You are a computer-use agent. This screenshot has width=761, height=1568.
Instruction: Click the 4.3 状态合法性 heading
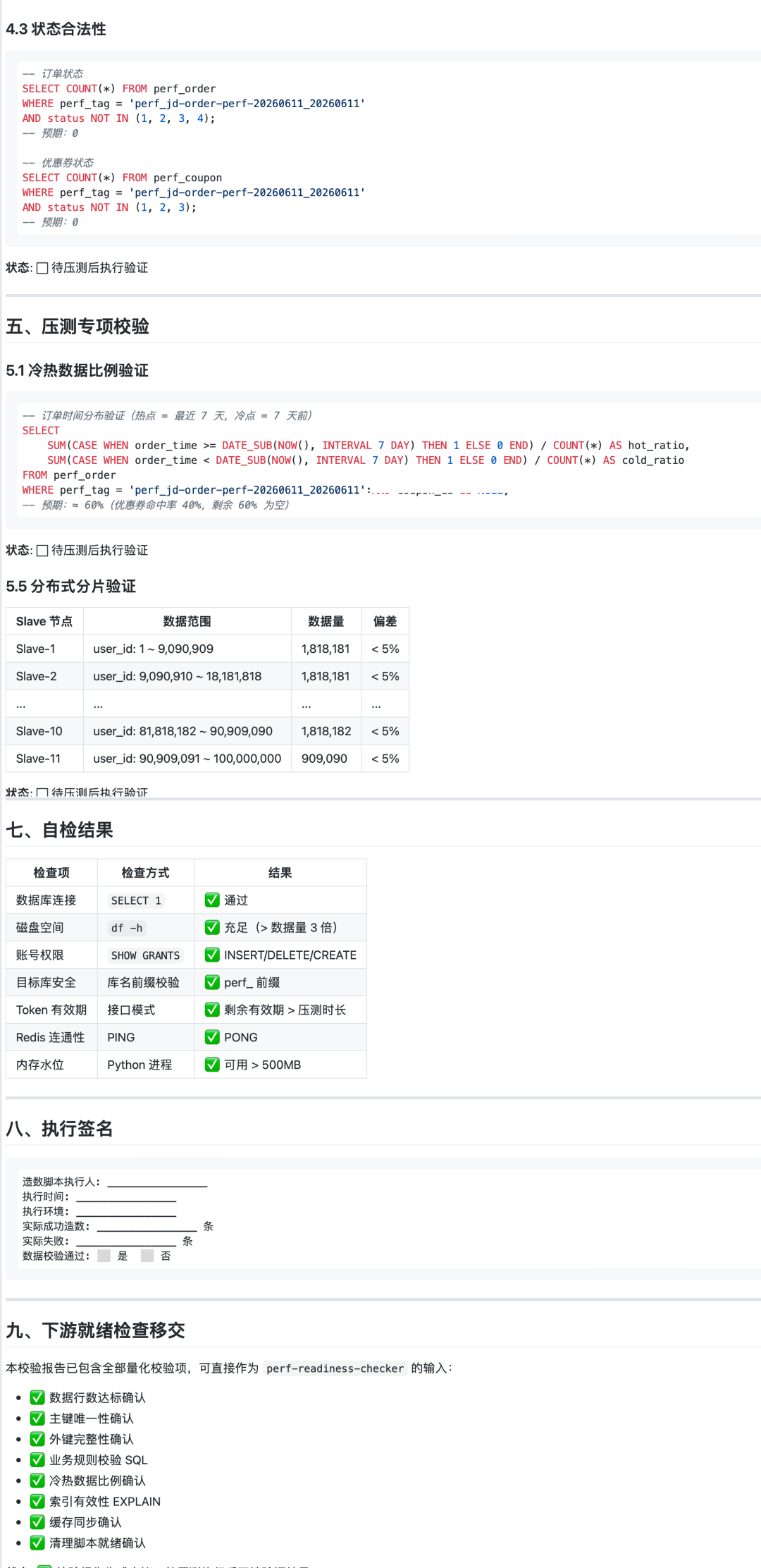coord(56,29)
